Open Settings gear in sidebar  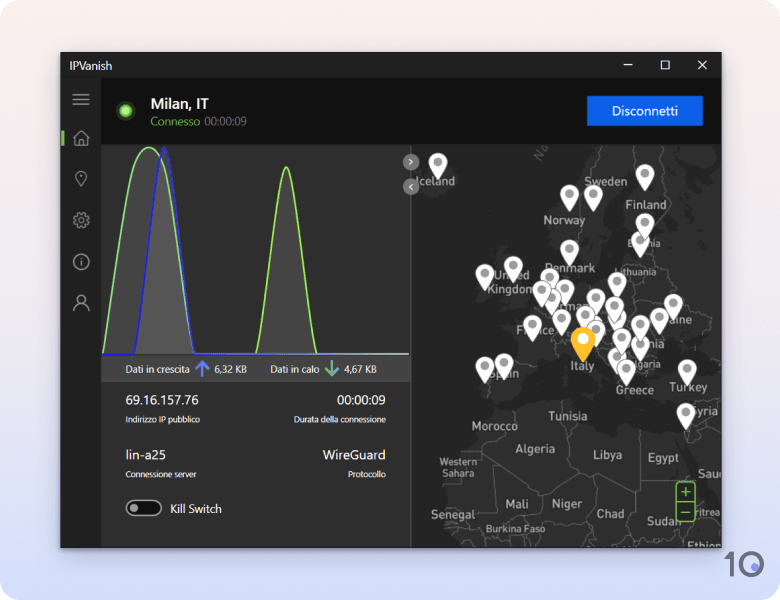pyautogui.click(x=81, y=220)
